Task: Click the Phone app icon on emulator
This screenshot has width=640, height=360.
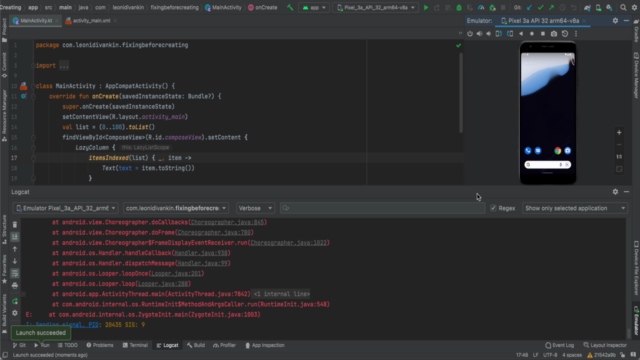Action: coord(528,151)
